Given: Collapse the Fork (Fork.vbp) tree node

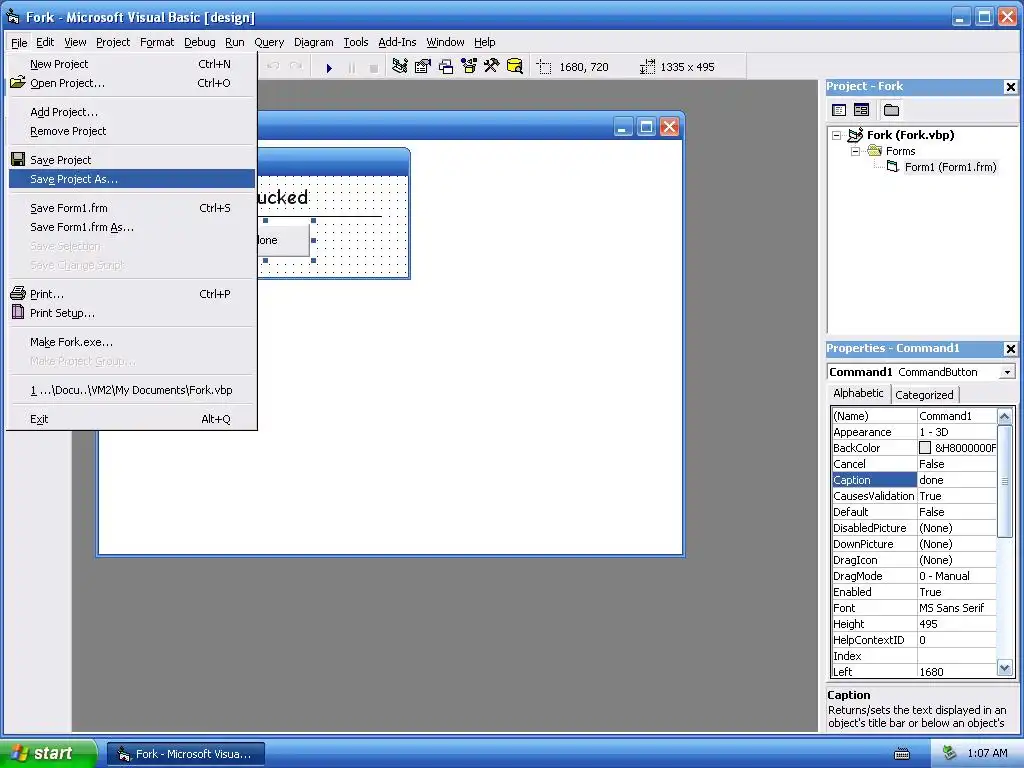Looking at the screenshot, I should tap(837, 135).
